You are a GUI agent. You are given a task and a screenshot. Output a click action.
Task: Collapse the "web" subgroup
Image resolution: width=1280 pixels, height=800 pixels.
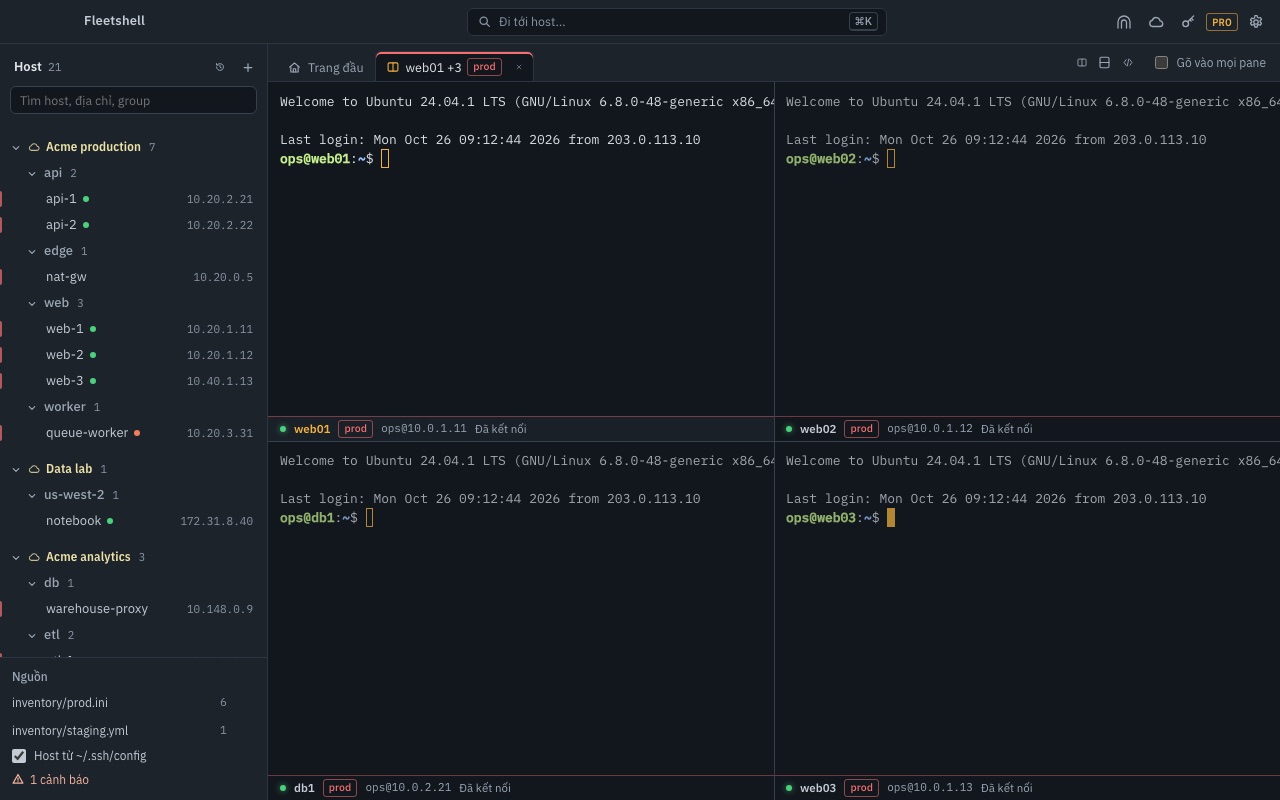pos(32,303)
